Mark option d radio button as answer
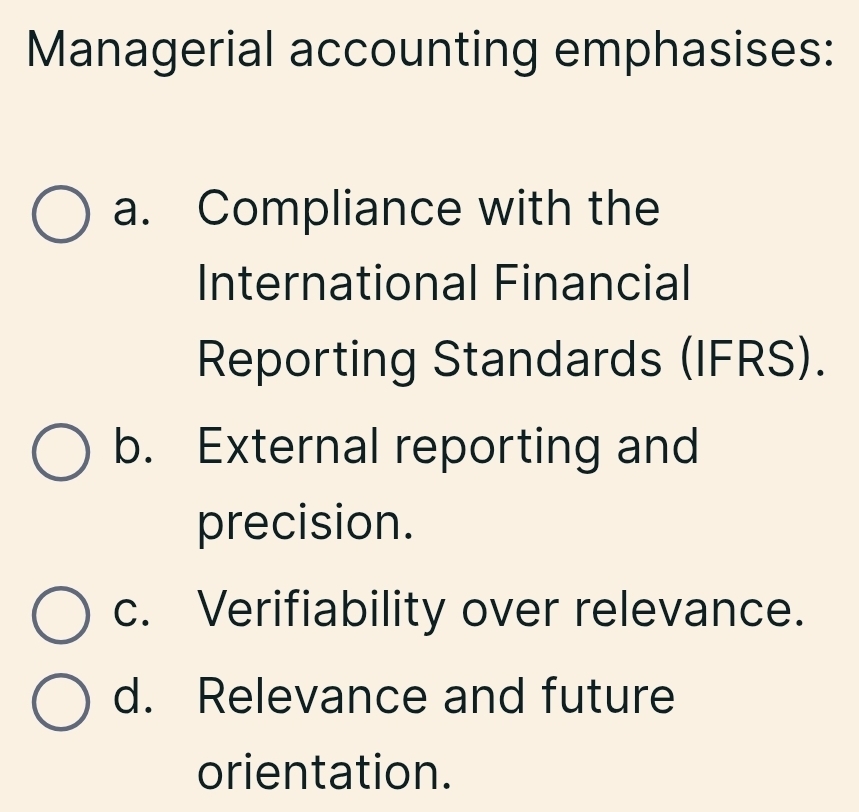 coord(61,700)
